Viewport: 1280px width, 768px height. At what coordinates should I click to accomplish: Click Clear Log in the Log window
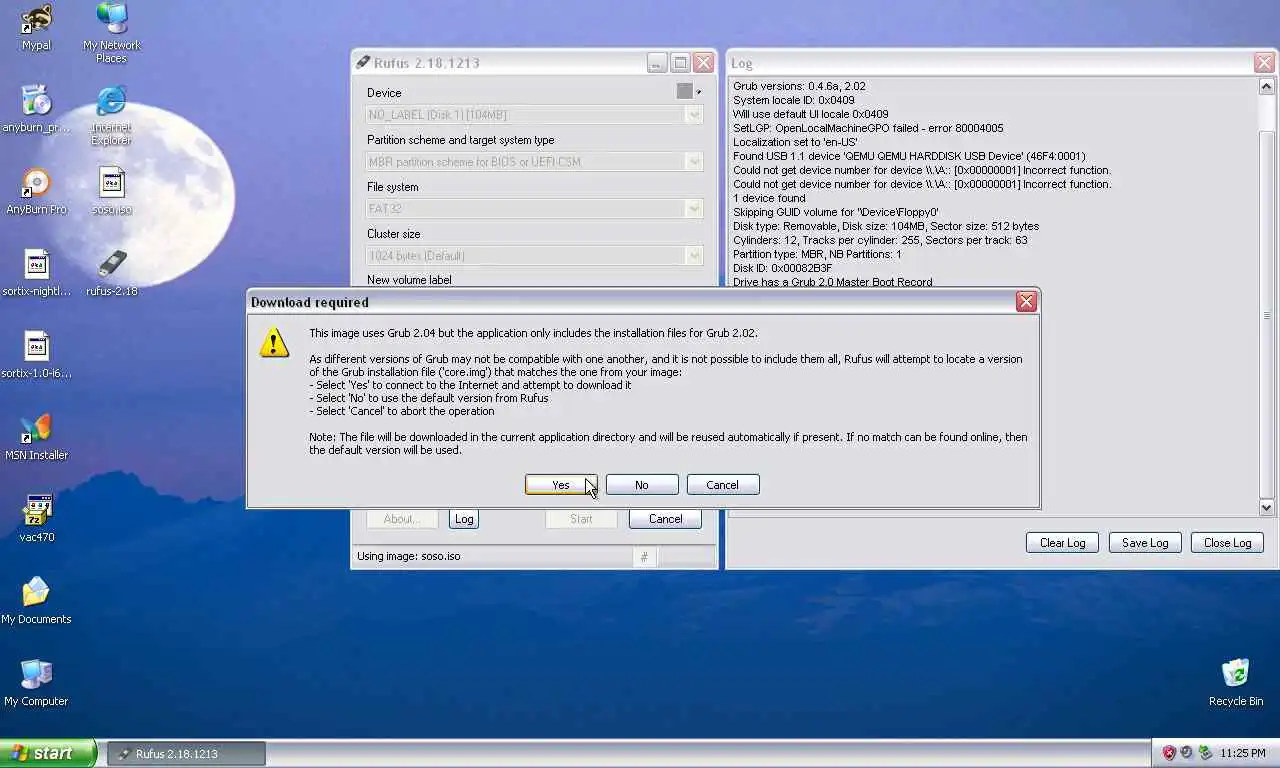tap(1062, 543)
